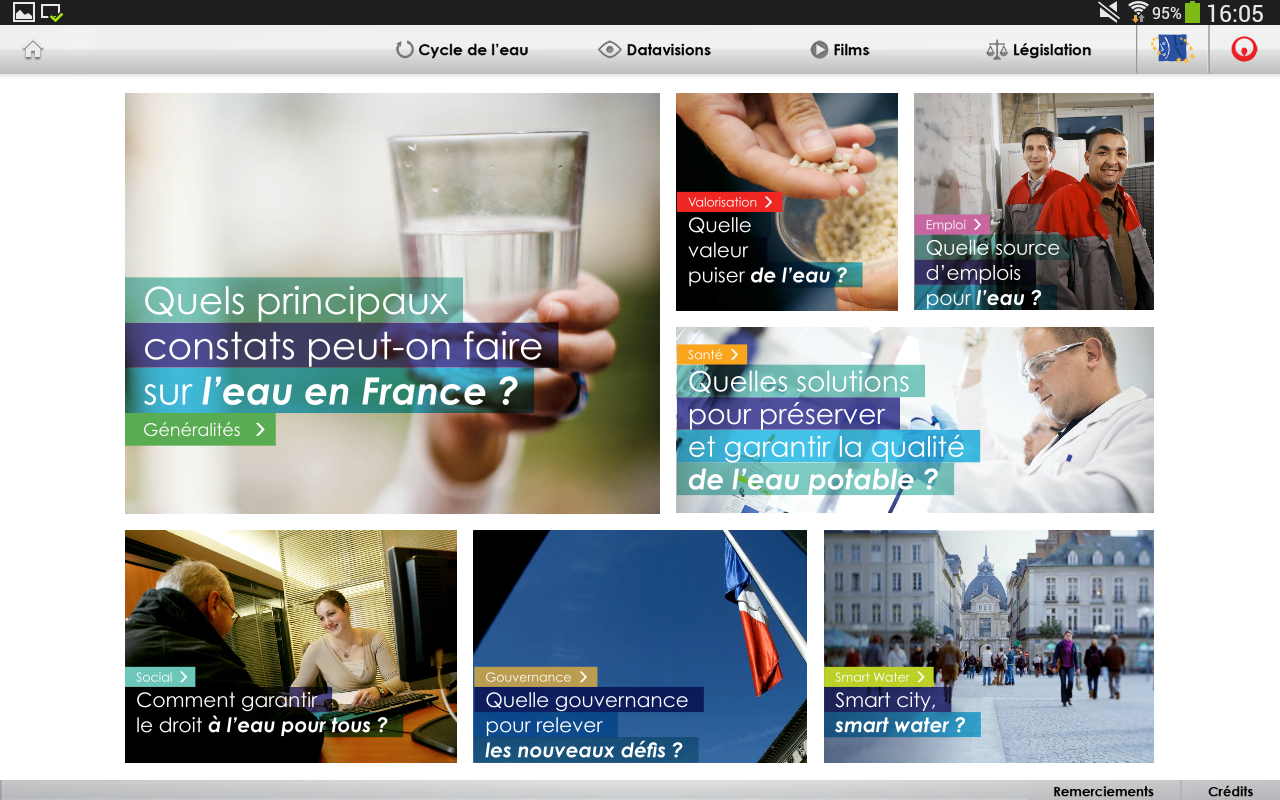Open the Emploi pink tag
The image size is (1280, 800).
952,225
